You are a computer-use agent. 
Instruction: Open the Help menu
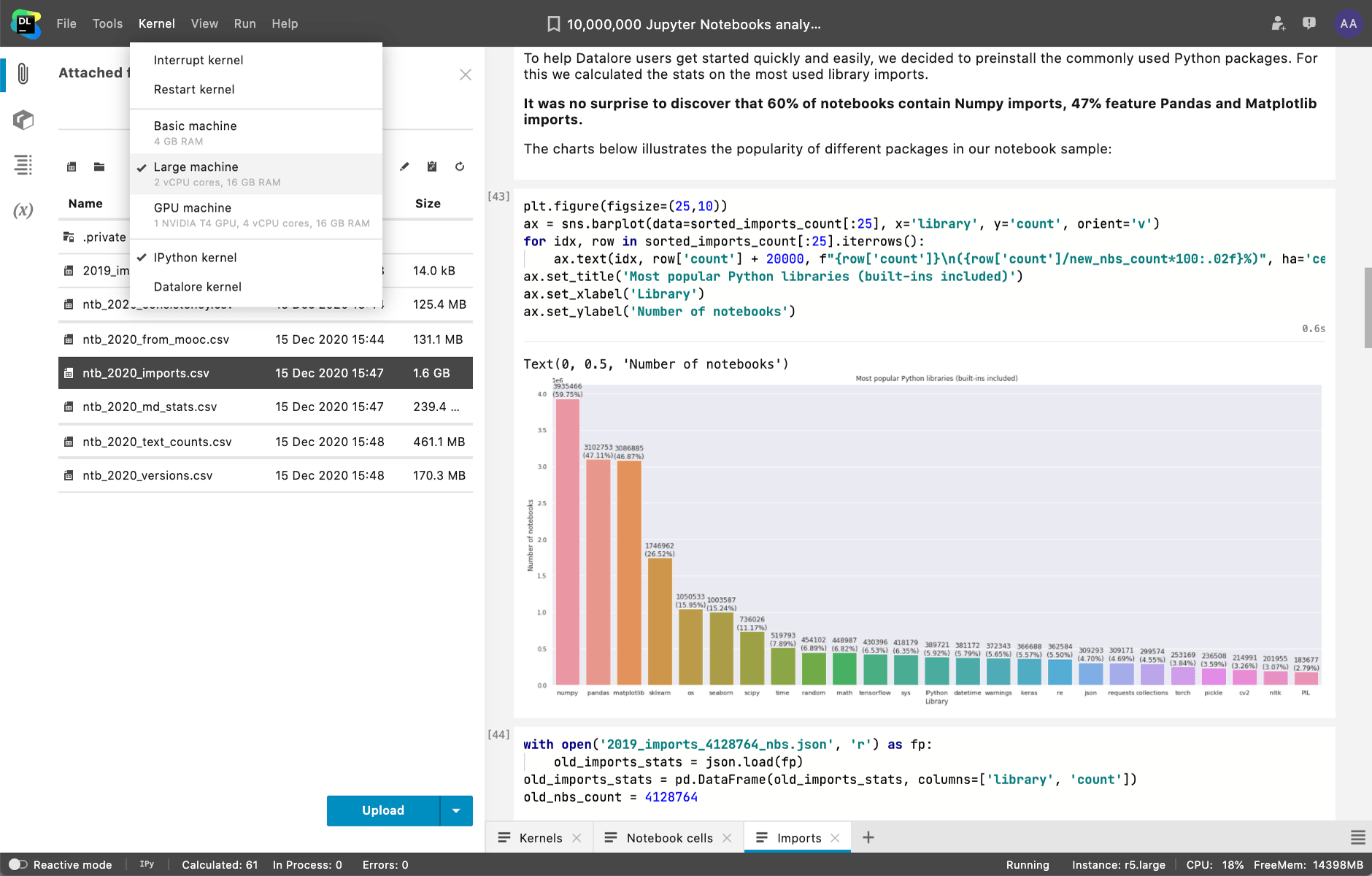click(285, 23)
